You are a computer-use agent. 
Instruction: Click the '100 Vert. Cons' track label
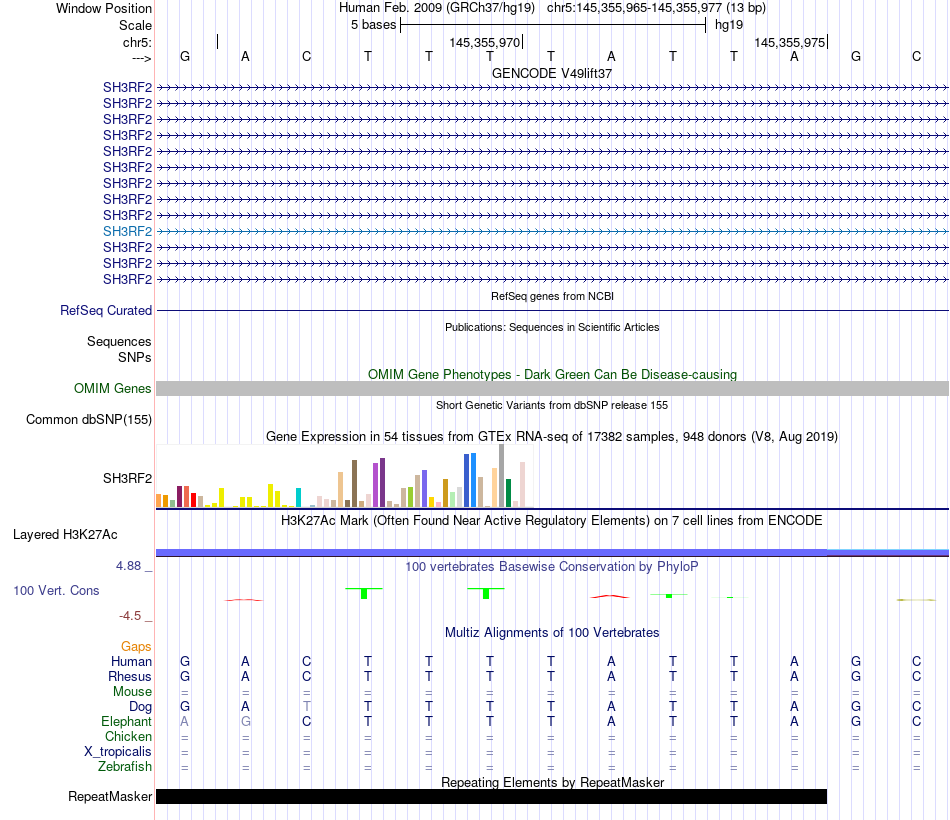(56, 590)
